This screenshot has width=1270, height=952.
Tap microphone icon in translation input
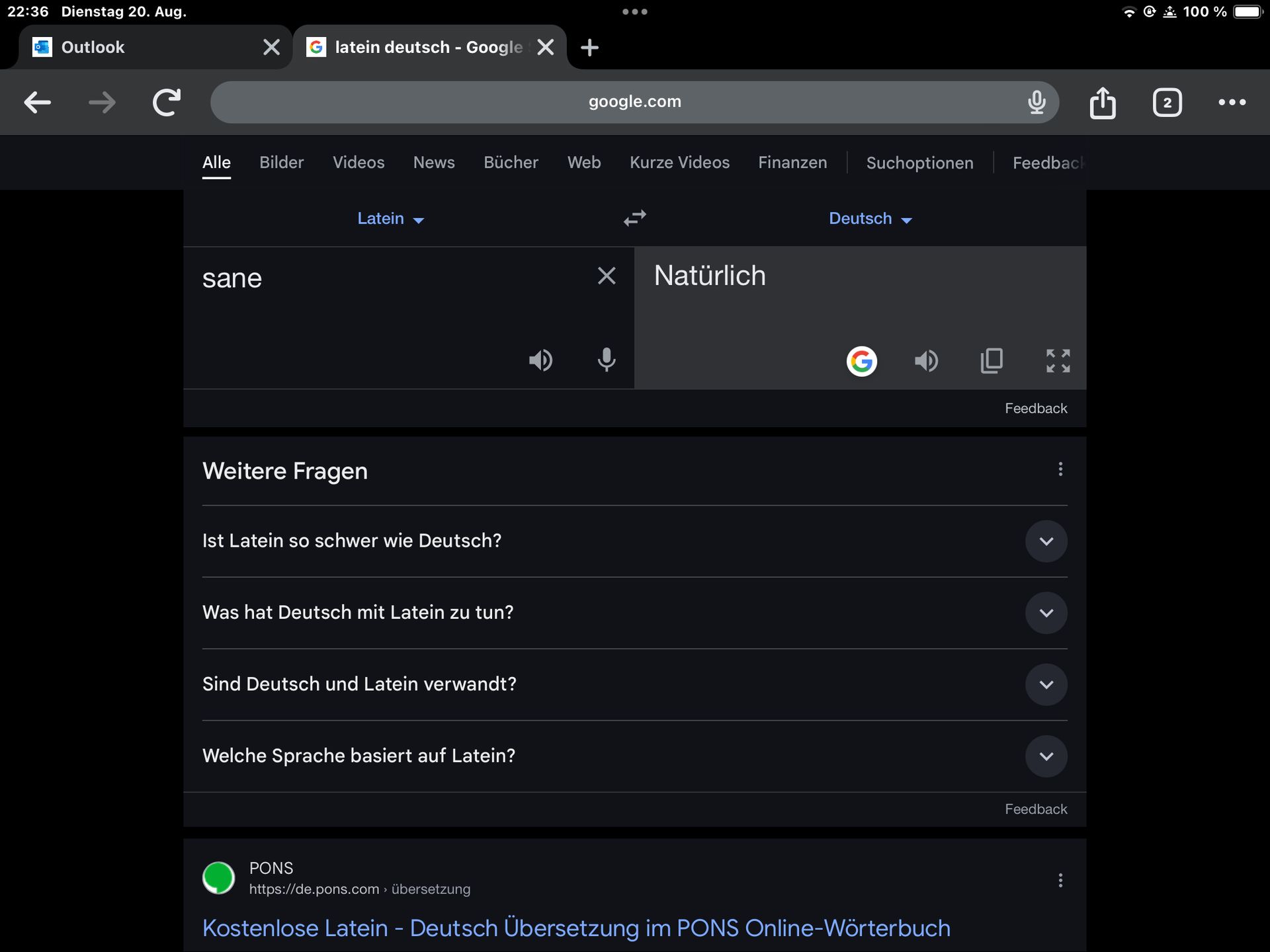tap(606, 360)
